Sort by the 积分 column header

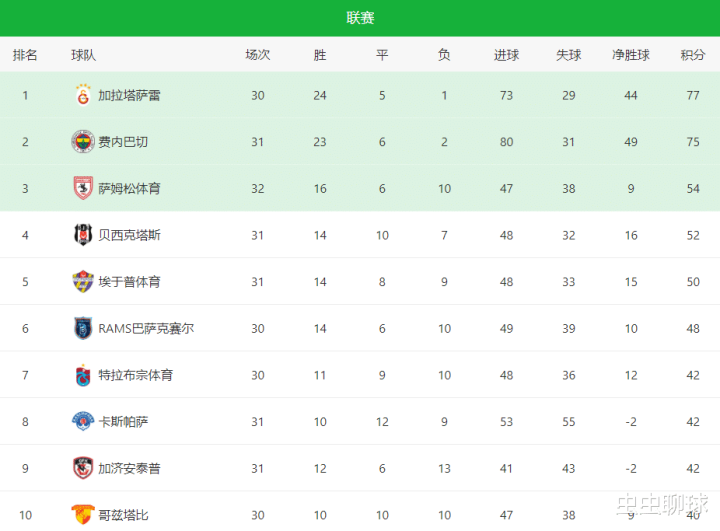[693, 55]
